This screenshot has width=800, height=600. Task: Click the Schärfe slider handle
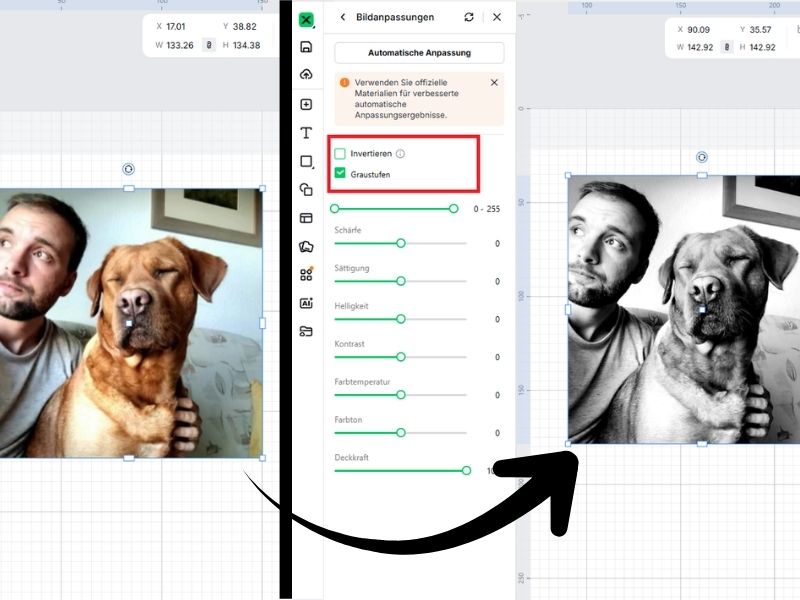click(401, 243)
